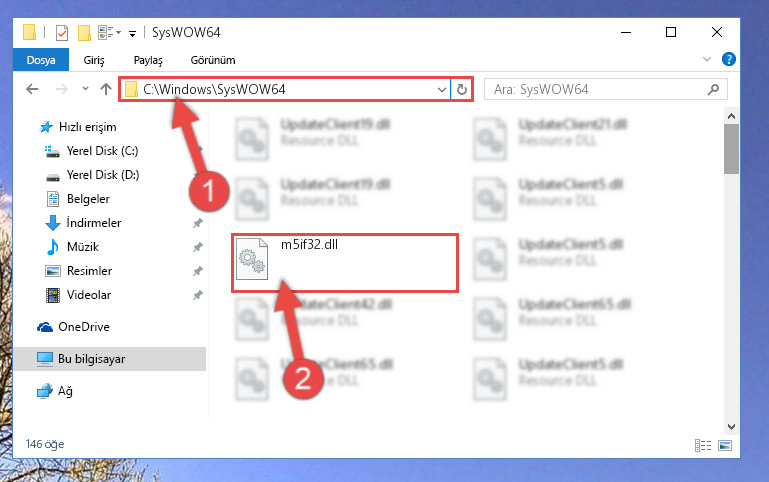Click the Ara: SysWOW64 search field

coord(598,89)
